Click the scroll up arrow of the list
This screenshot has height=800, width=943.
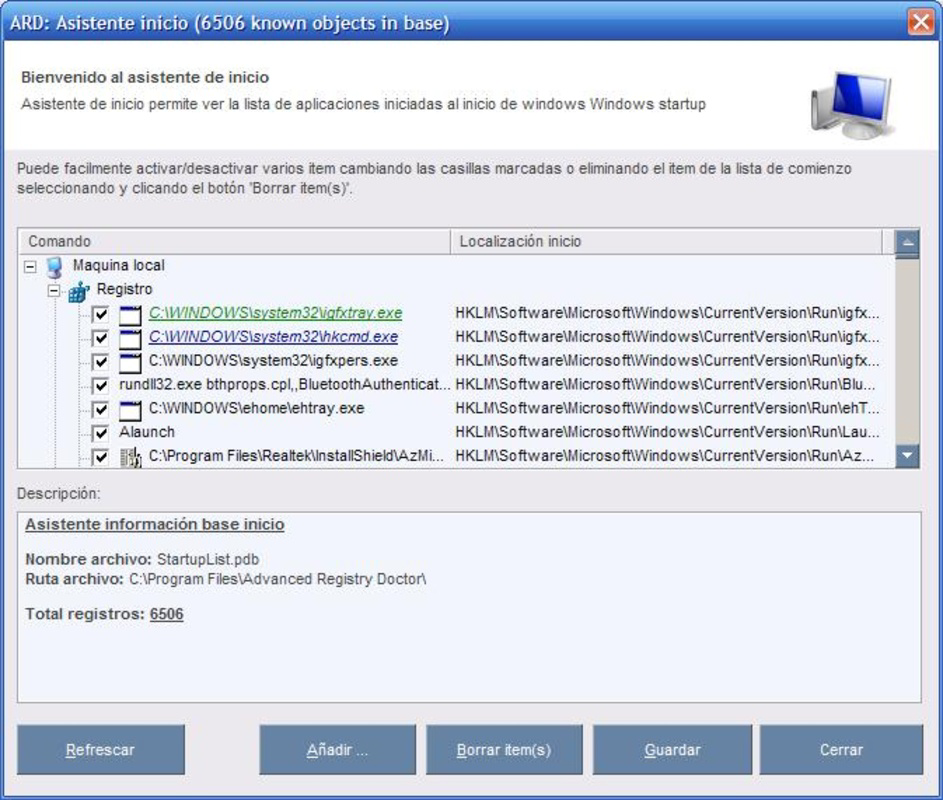907,242
